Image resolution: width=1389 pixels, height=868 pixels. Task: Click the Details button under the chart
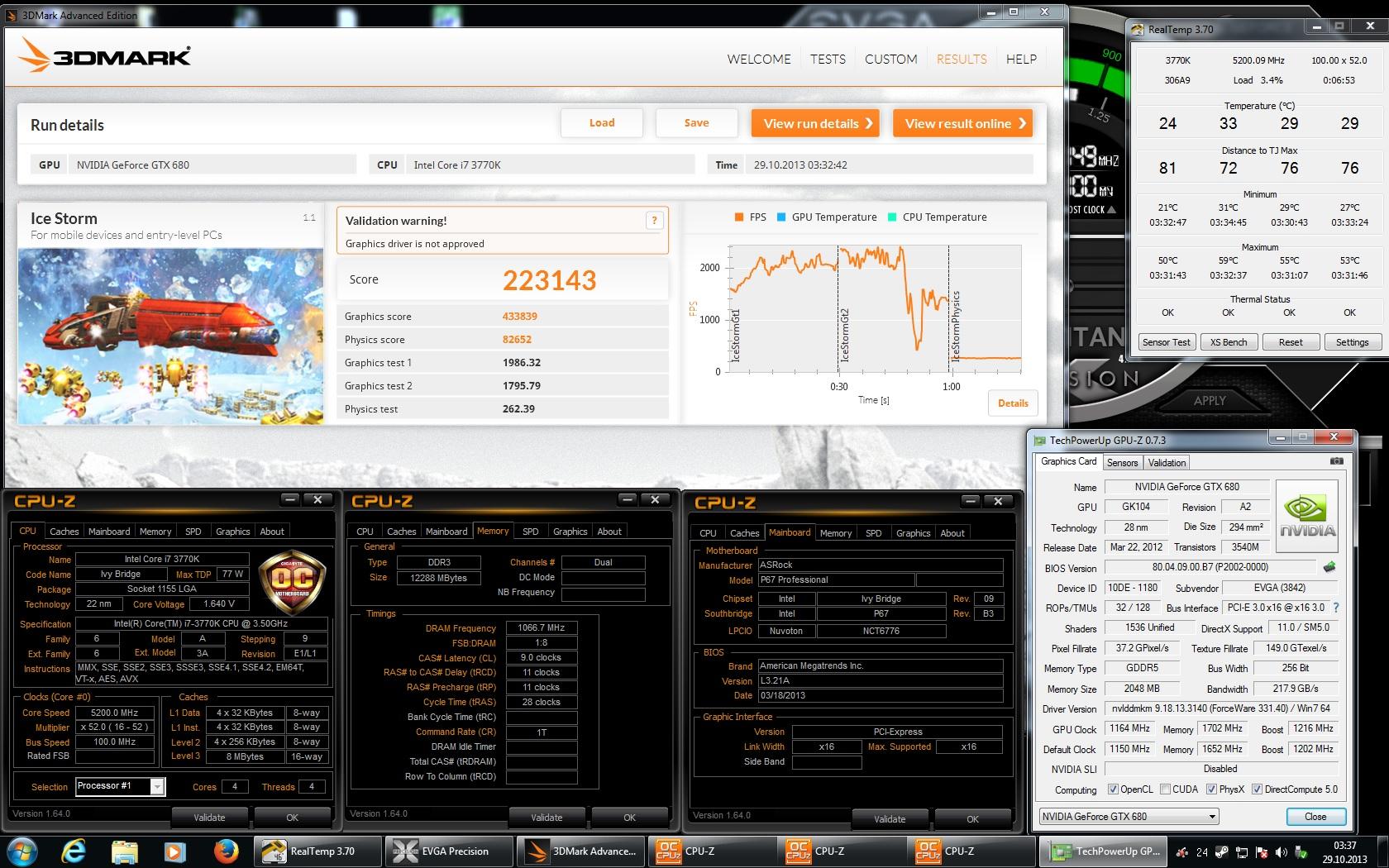point(1013,403)
